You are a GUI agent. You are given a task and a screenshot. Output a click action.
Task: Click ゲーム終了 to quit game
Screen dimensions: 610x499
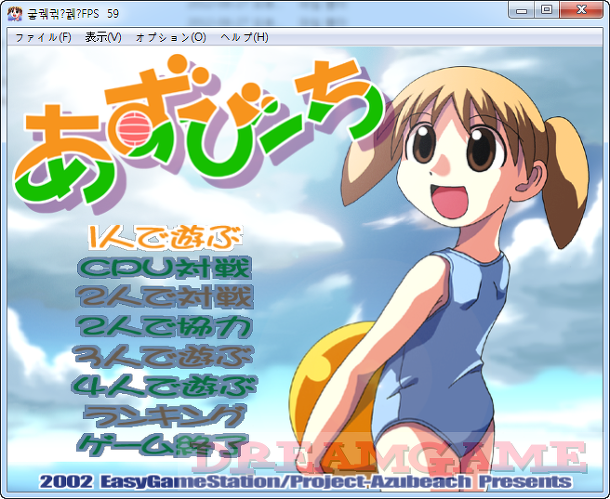(163, 445)
